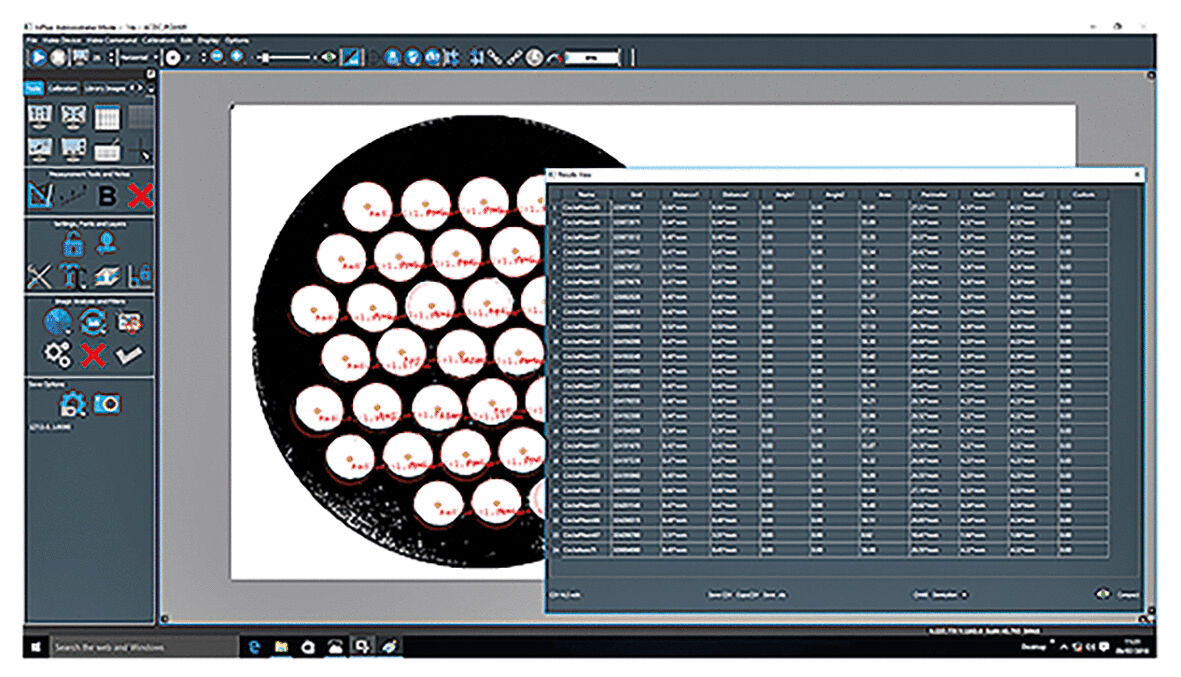Click the white bar field at toolbar right end
1181x677 pixels.
(592, 57)
